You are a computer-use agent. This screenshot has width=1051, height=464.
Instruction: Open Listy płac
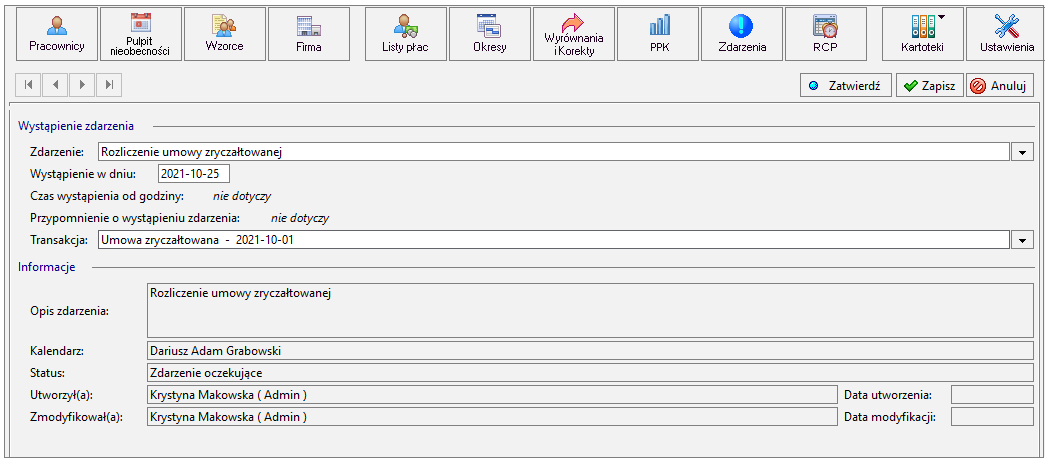coord(406,34)
